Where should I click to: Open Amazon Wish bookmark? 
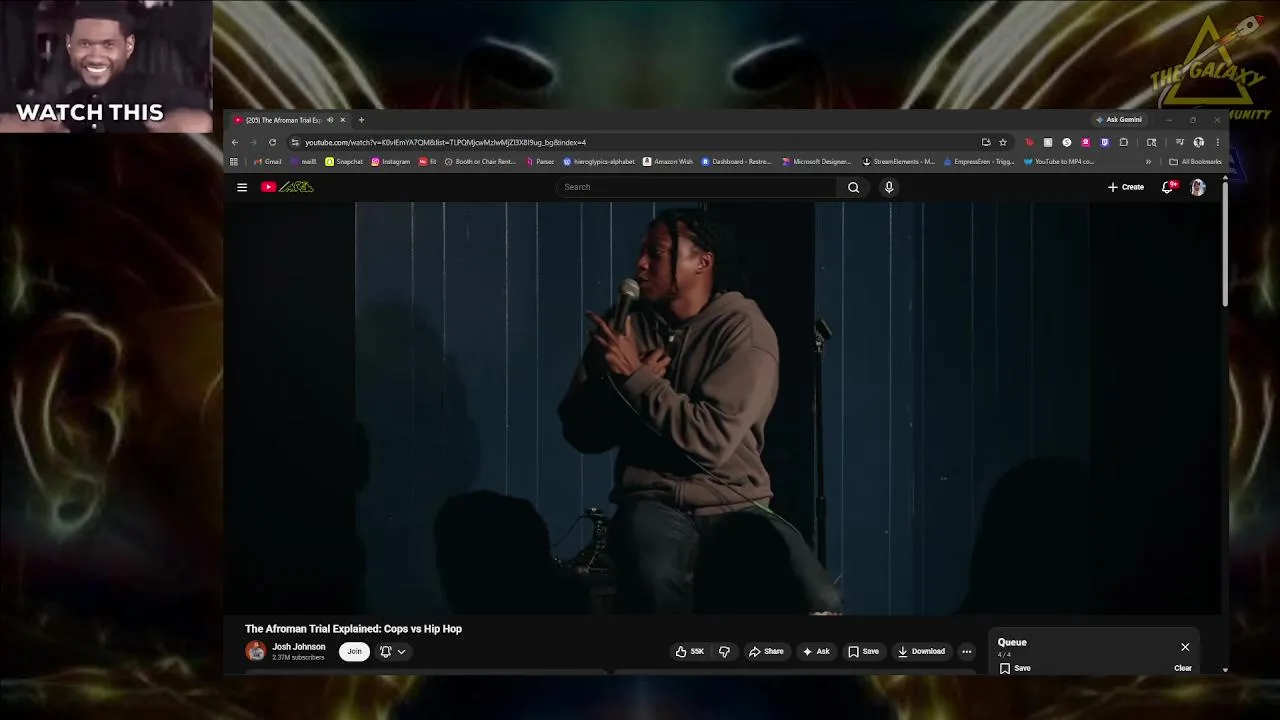668,162
